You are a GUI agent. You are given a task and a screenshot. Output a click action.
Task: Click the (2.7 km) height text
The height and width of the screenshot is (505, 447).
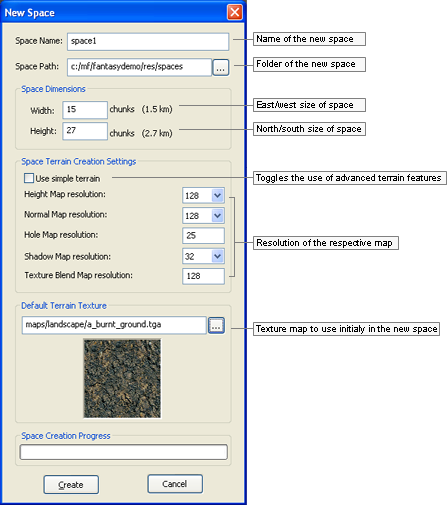(157, 133)
